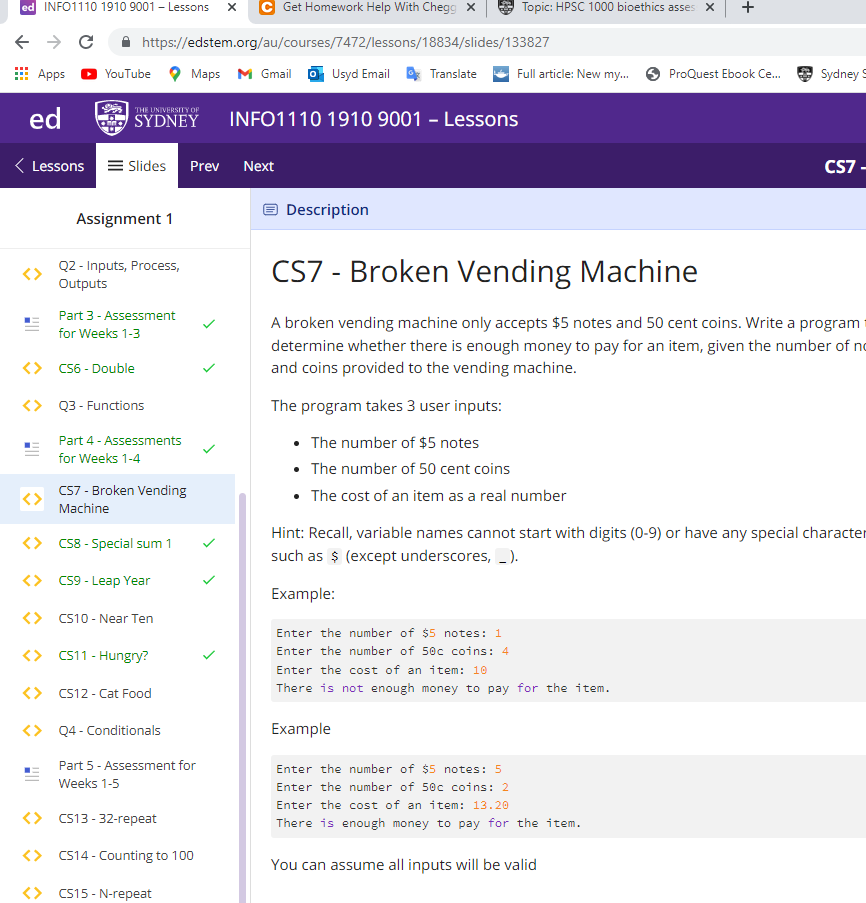Click the padlock site info icon

pyautogui.click(x=126, y=42)
